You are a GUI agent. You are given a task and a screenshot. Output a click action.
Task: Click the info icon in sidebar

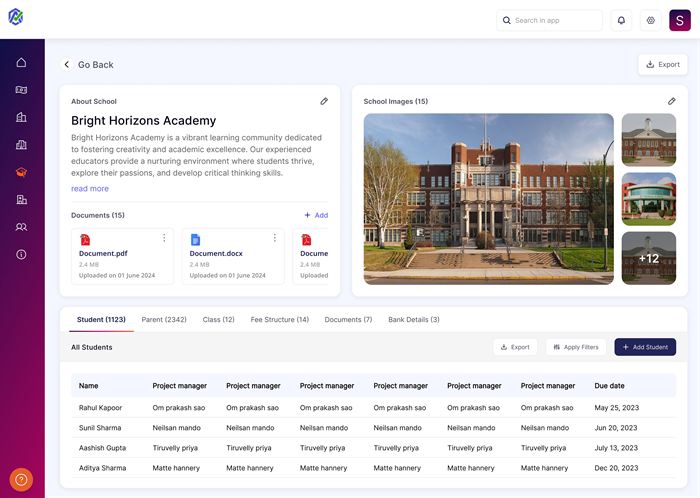tap(21, 255)
